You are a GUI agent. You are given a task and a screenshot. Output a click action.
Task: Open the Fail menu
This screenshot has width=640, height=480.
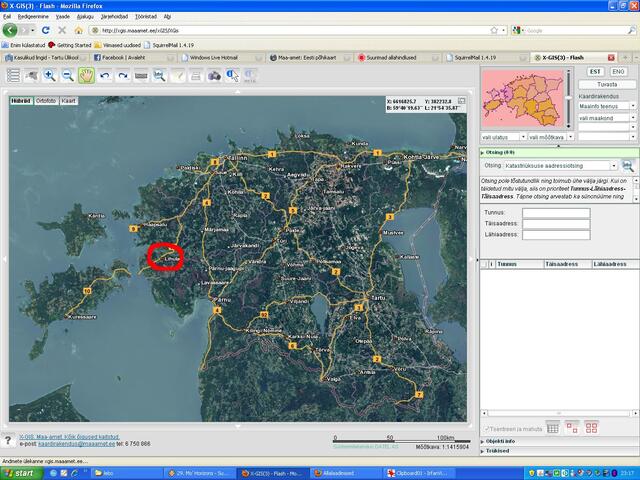(x=7, y=17)
